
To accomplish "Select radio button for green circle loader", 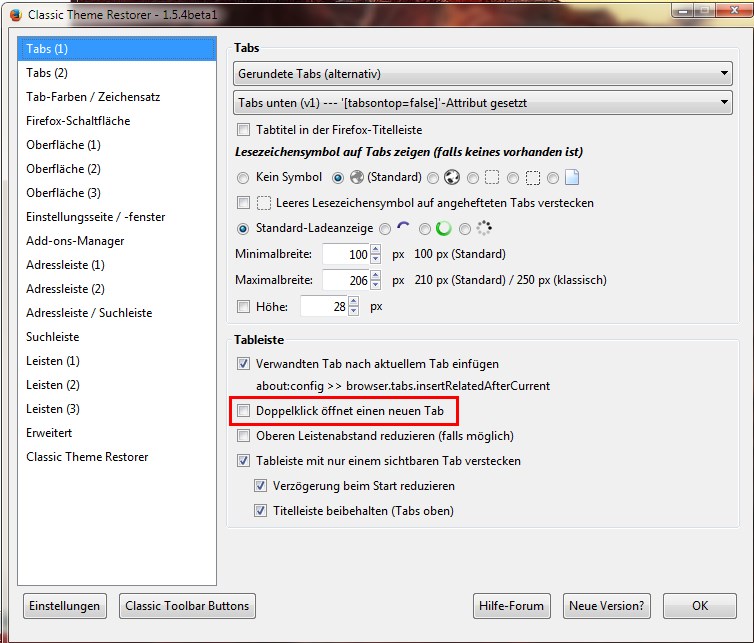I will click(425, 229).
